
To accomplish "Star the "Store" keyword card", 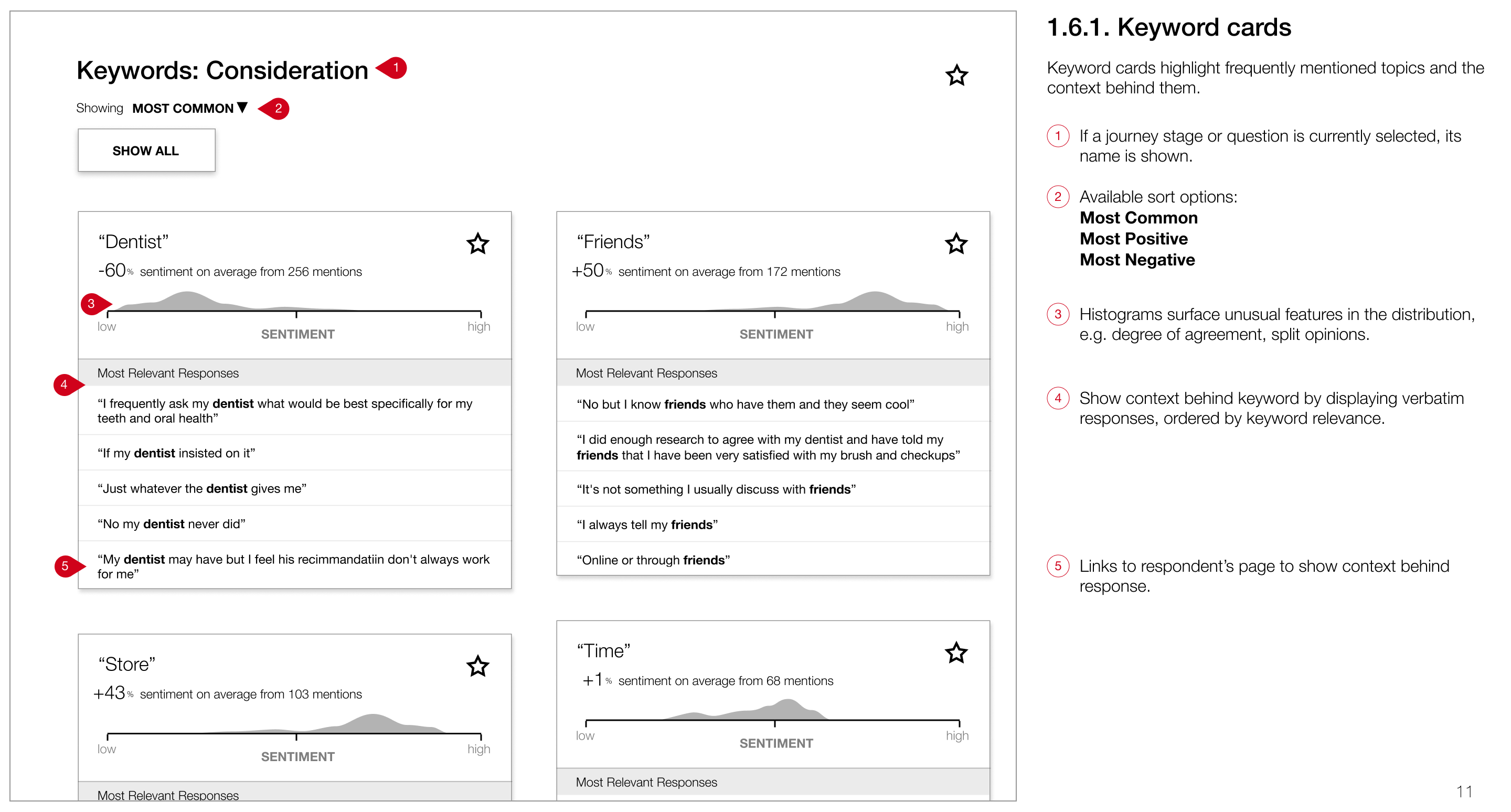I will coord(477,666).
